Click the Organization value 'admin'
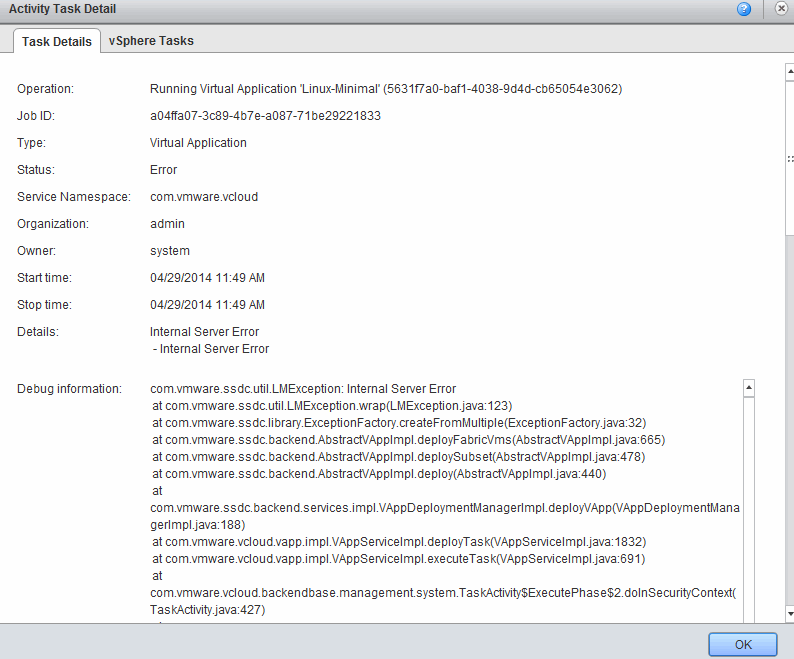 [167, 224]
